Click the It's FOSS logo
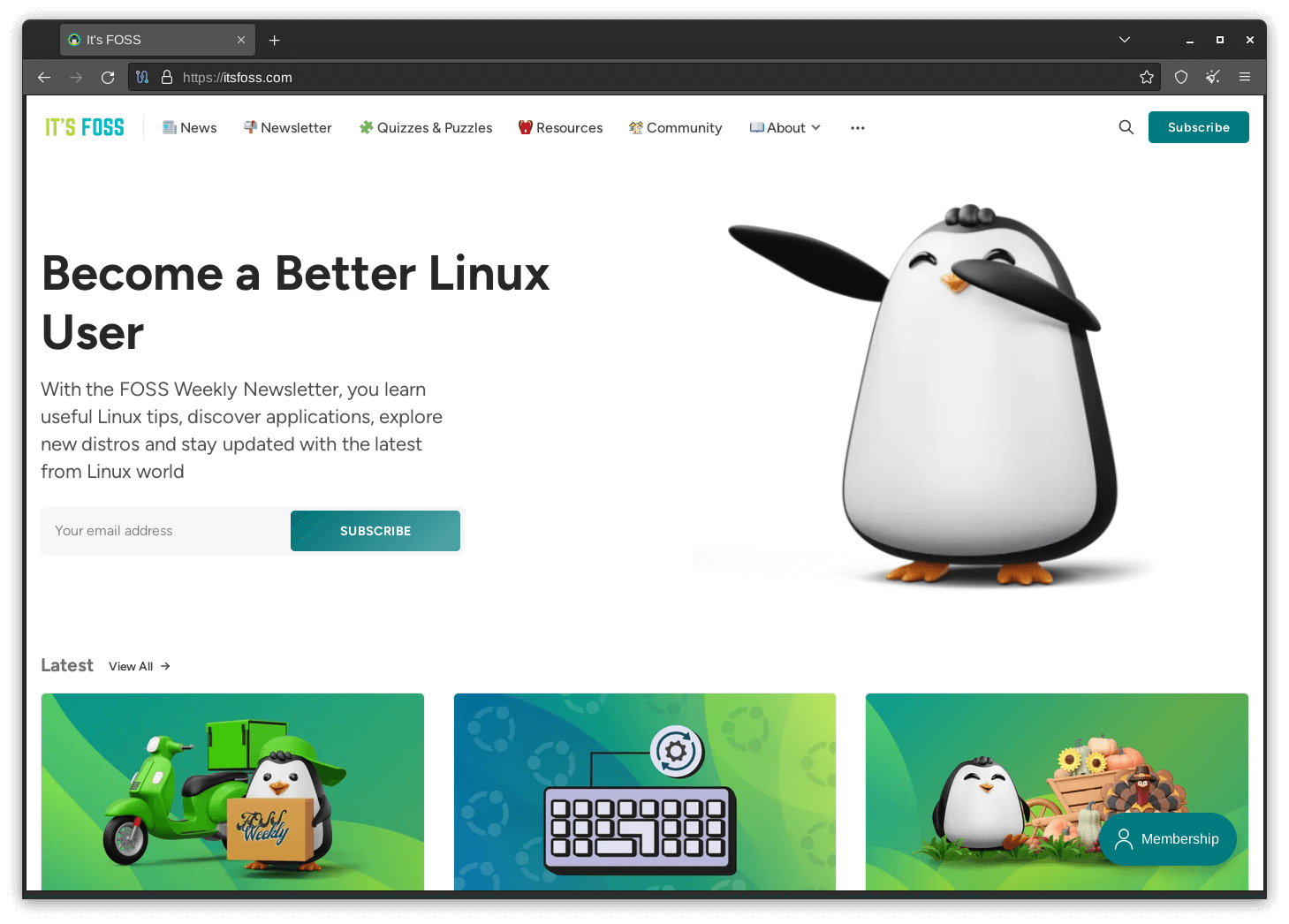The image size is (1289, 924). click(x=84, y=126)
